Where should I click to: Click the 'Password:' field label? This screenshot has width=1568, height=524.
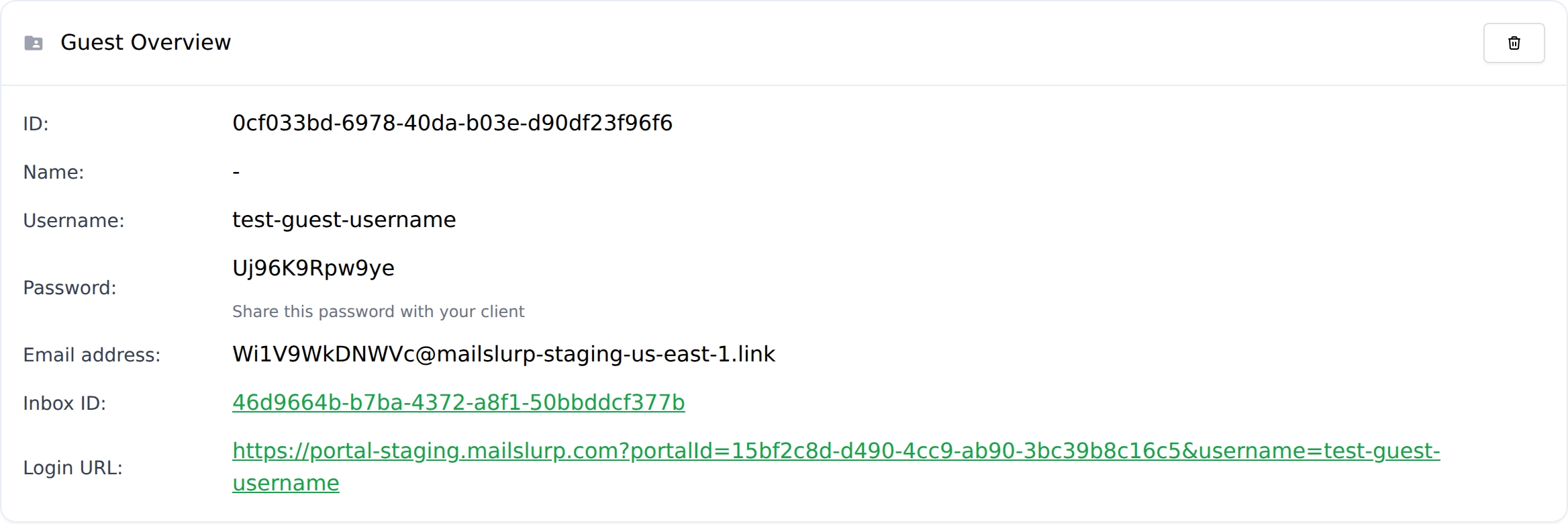tap(69, 288)
